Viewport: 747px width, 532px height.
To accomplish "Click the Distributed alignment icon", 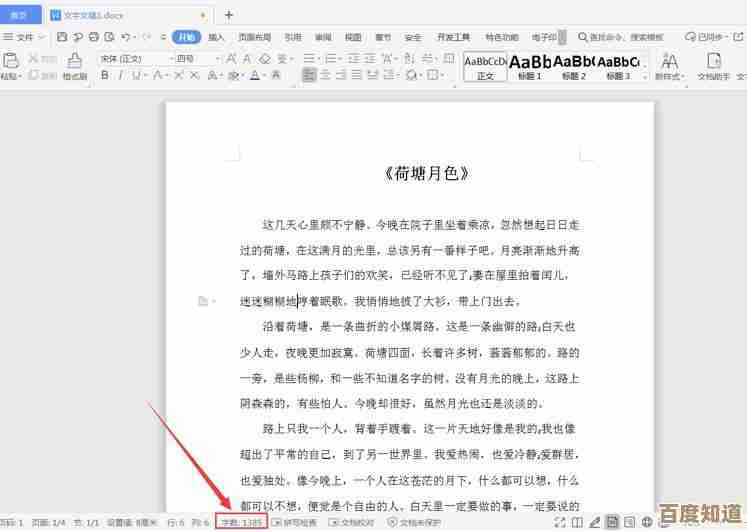I will tap(373, 75).
